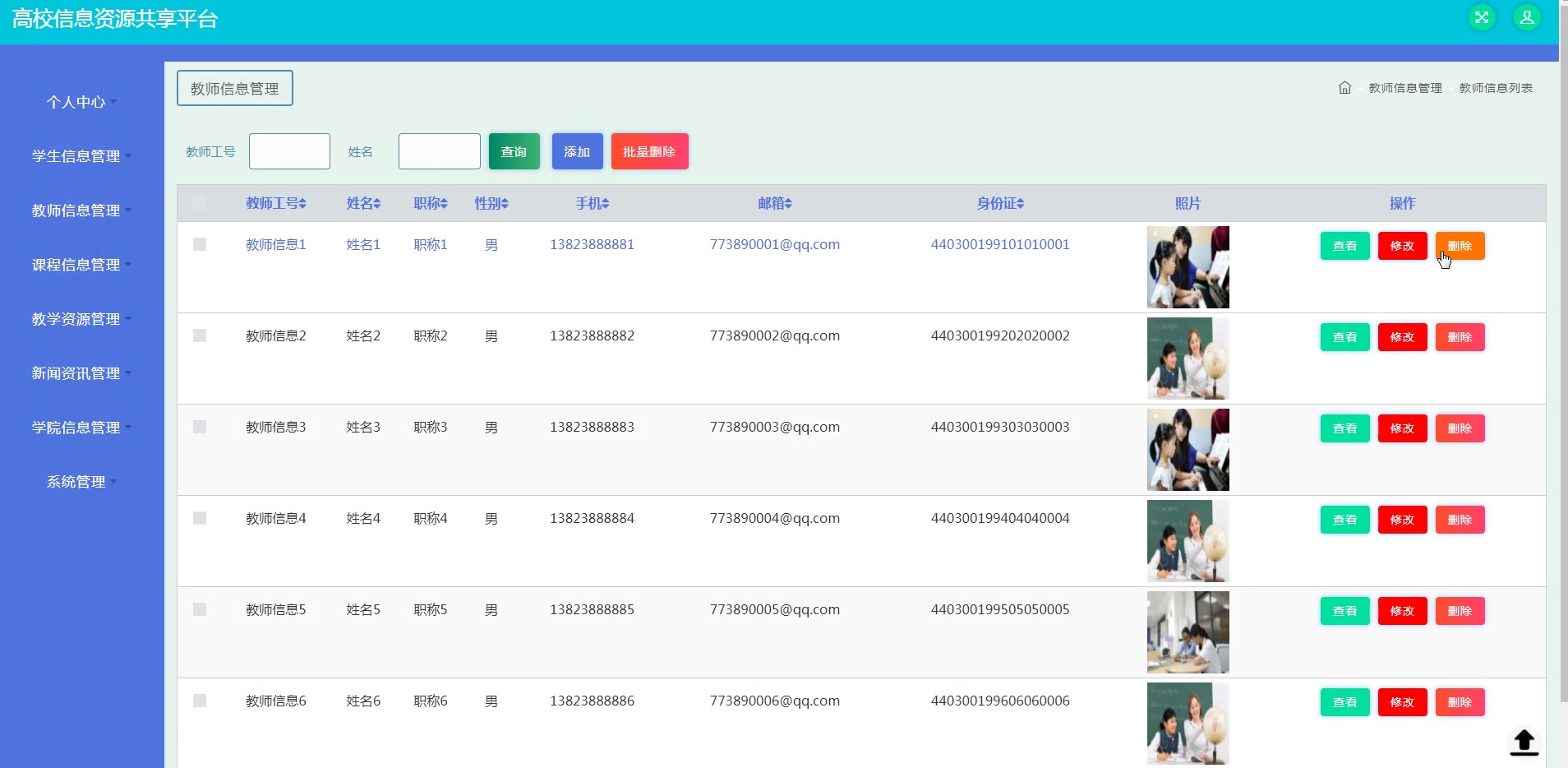
Task: Expand 学生信息管理 sidebar menu
Action: click(x=81, y=156)
